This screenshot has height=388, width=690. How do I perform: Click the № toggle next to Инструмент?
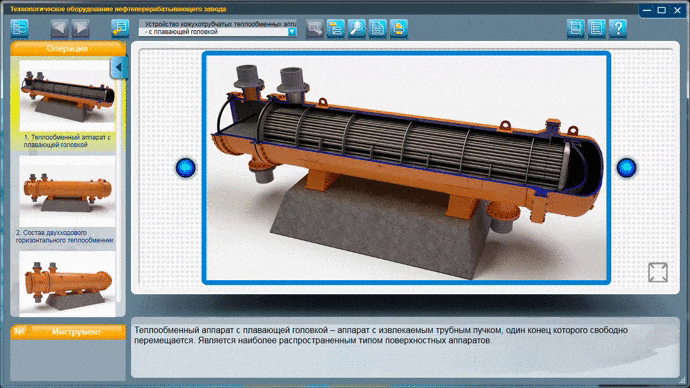pos(19,332)
